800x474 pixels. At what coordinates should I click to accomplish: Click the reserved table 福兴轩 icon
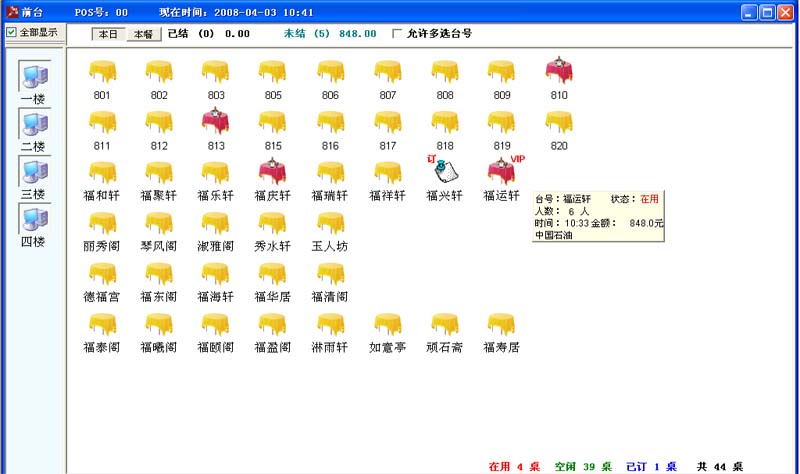[x=444, y=171]
